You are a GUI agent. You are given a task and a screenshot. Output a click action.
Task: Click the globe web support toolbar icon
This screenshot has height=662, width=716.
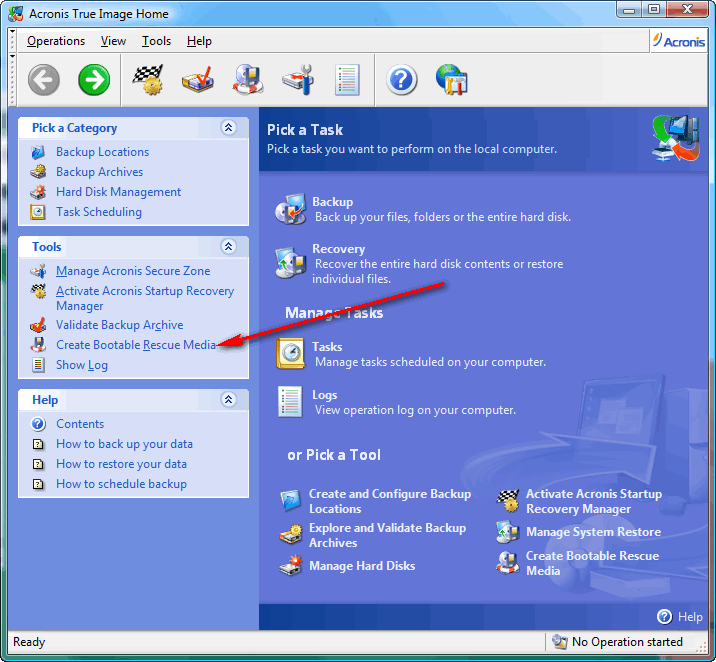coord(451,80)
